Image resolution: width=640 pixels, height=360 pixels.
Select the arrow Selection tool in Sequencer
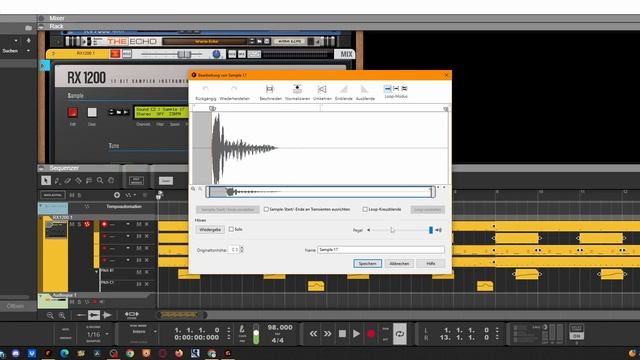(46, 180)
